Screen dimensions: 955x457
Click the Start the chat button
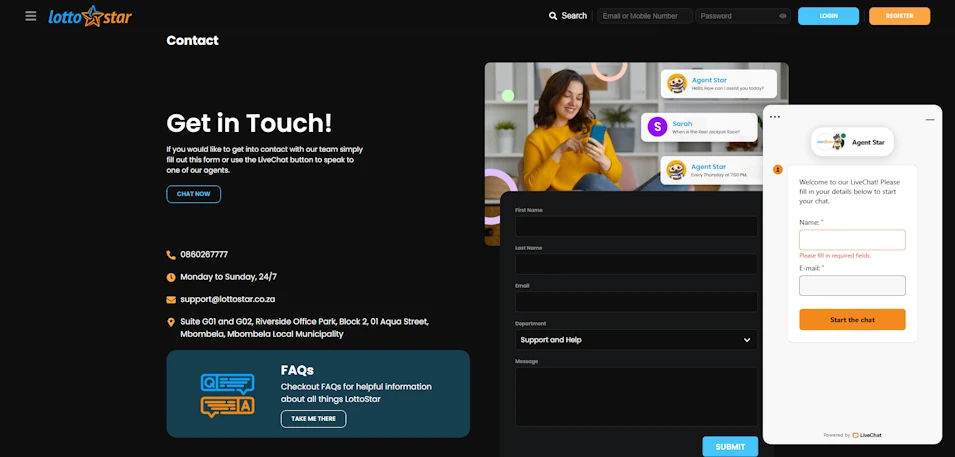pos(852,319)
